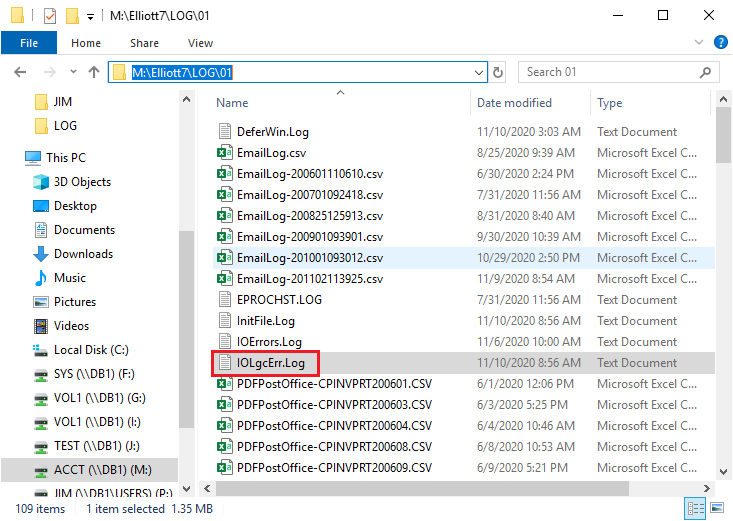
Task: Open the recent locations dropdown
Action: 73,72
